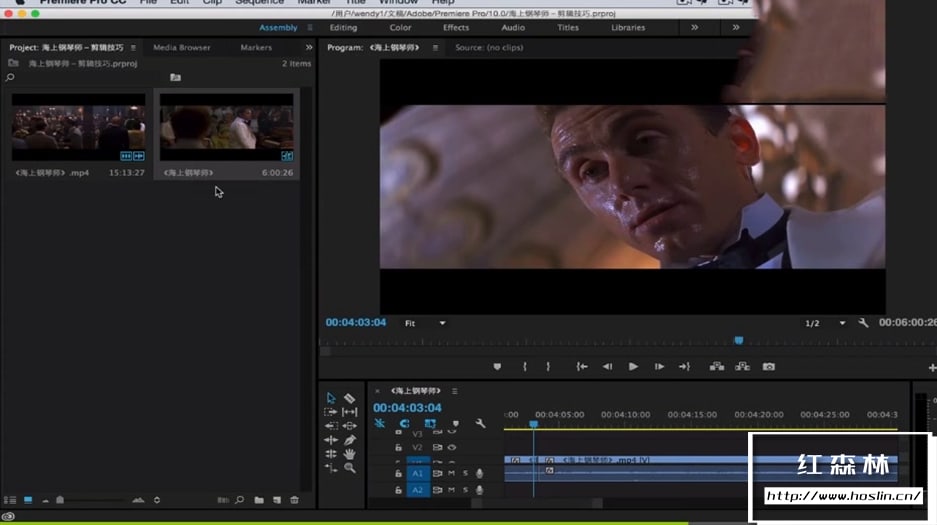Select the 海上钢琴师.mp4 clip thumbnail
937x525 pixels.
(78, 128)
